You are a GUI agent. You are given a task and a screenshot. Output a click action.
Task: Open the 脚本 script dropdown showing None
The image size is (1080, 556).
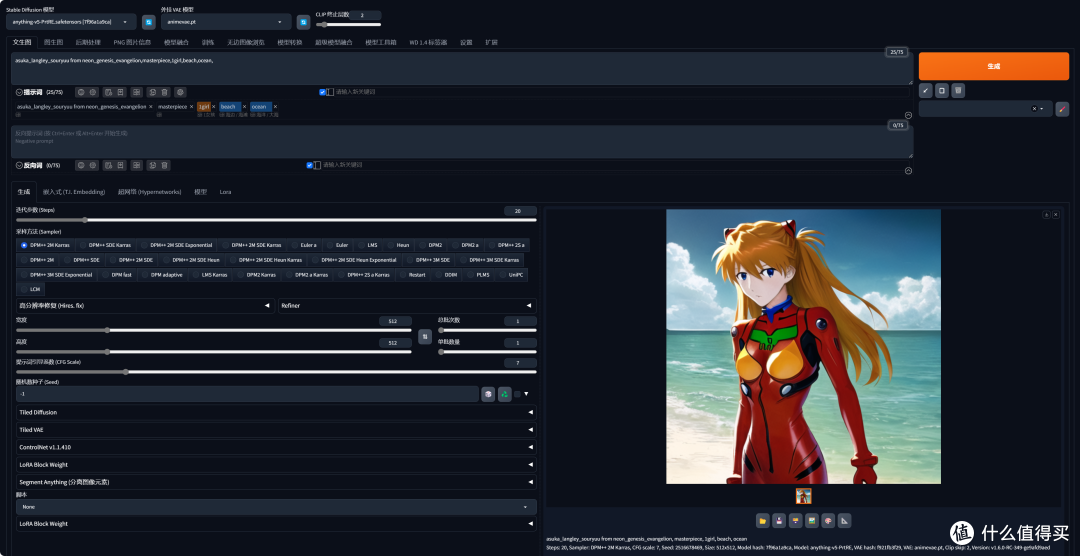pos(276,506)
